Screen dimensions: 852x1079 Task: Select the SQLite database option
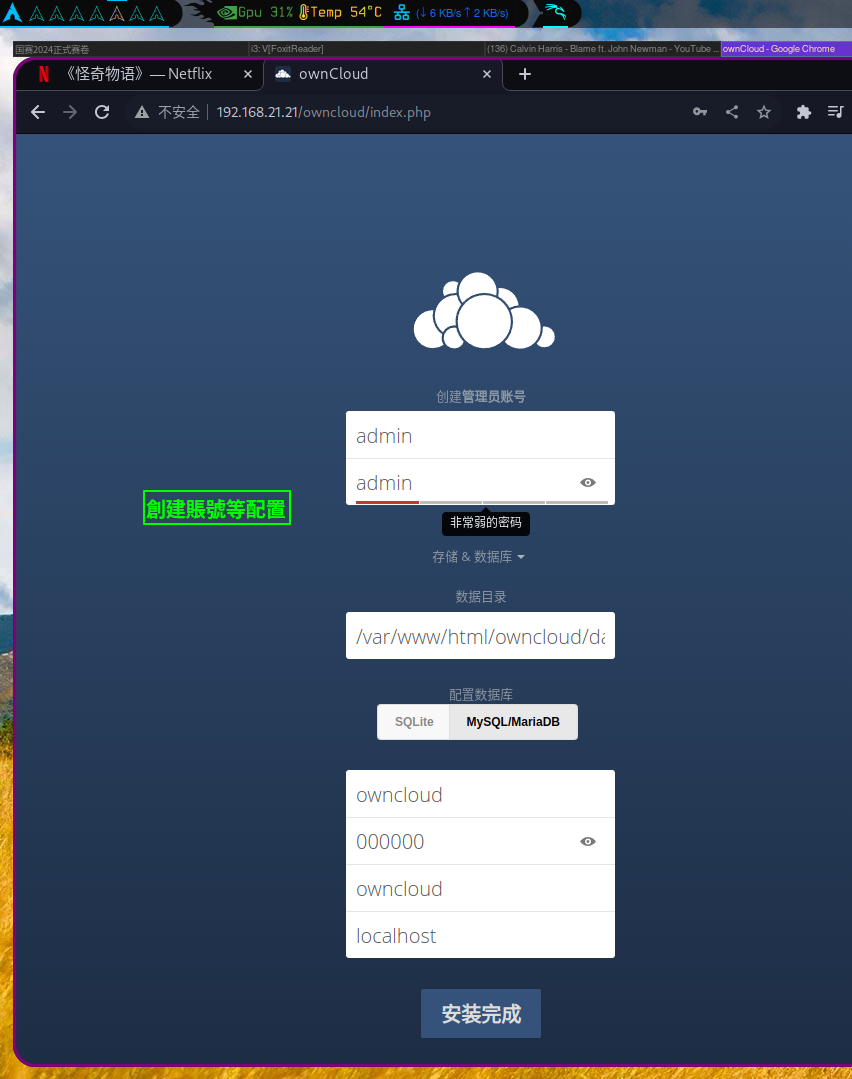[413, 721]
